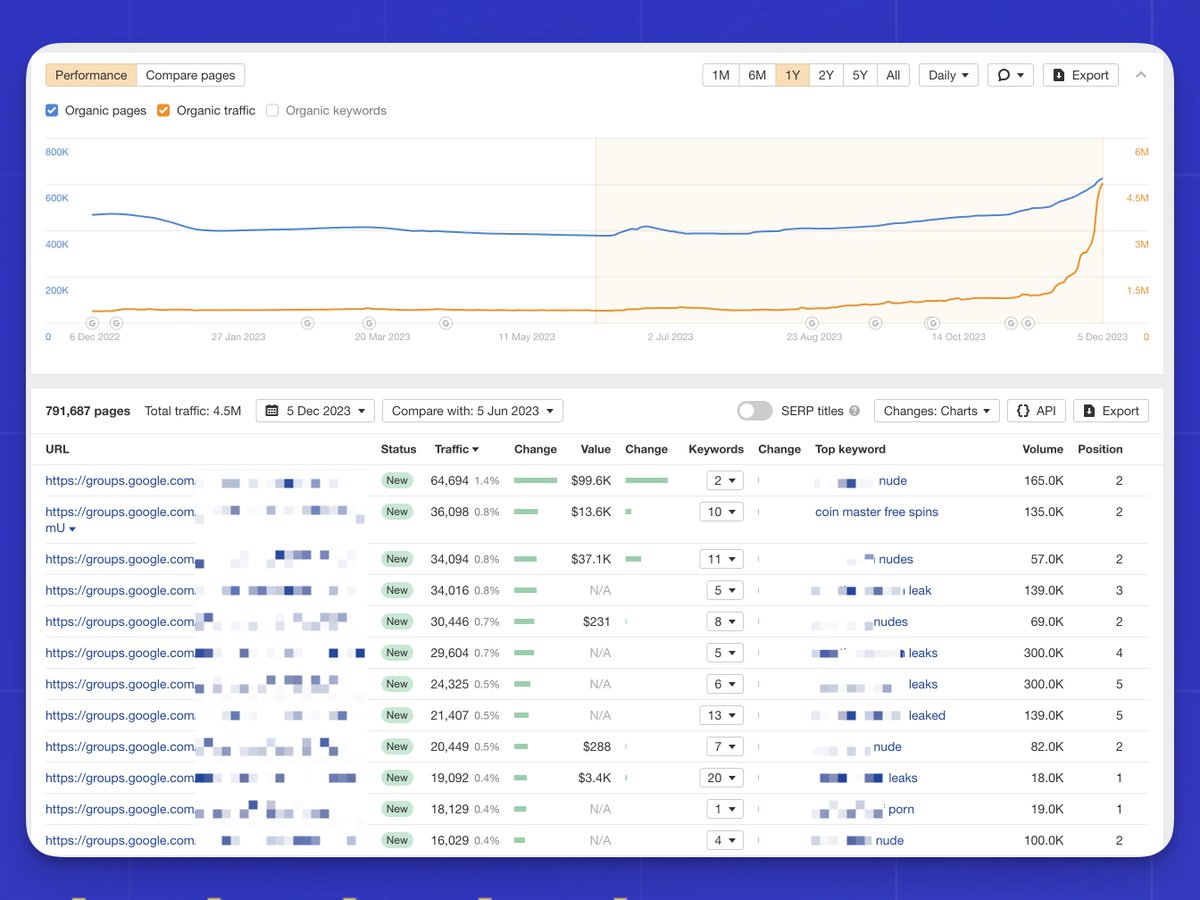Open the annotations comment dropdown
Viewport: 1200px width, 900px height.
click(x=1010, y=75)
